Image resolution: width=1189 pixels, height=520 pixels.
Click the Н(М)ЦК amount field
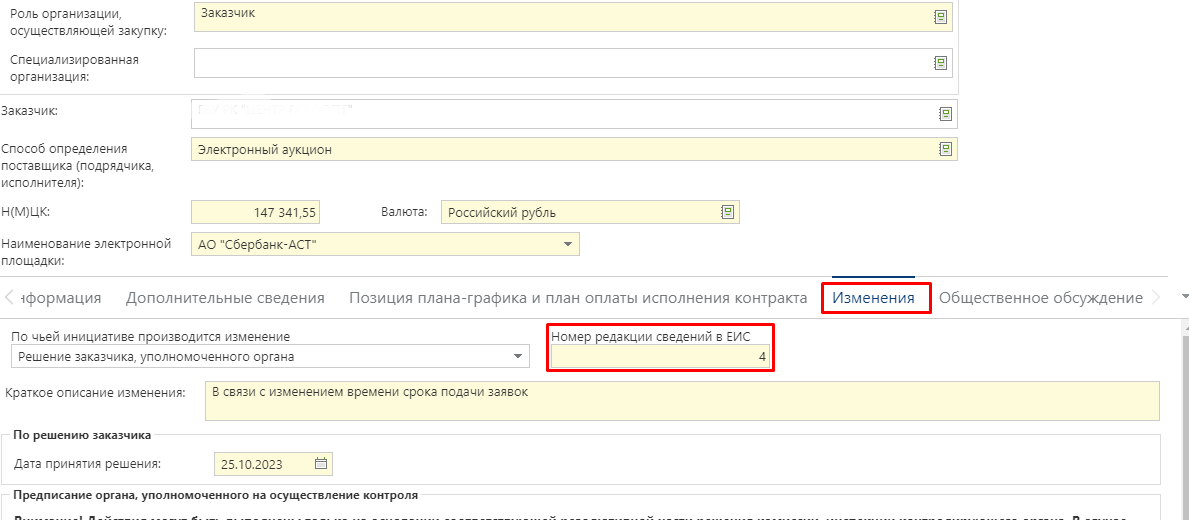click(x=255, y=212)
